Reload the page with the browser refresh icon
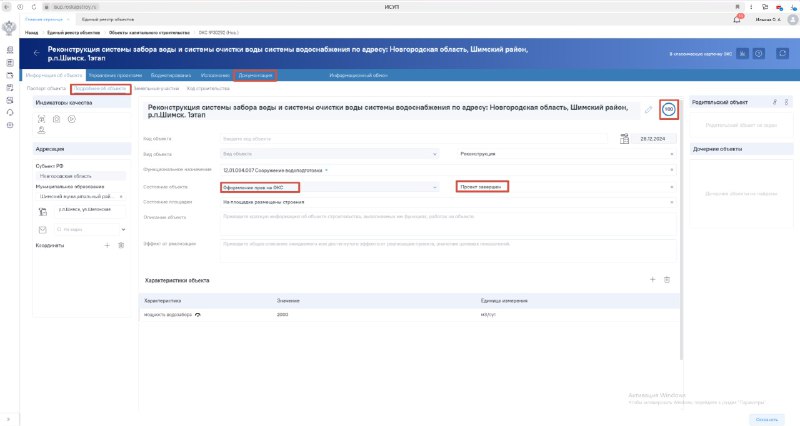This screenshot has width=800, height=426. coord(34,7)
